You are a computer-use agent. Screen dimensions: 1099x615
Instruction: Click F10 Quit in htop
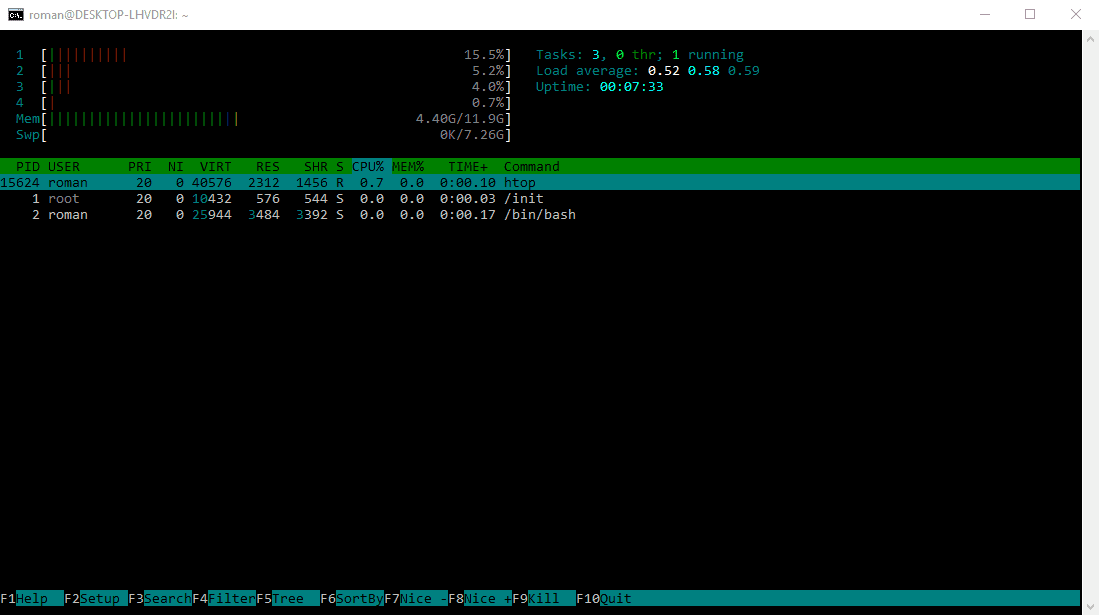click(604, 598)
